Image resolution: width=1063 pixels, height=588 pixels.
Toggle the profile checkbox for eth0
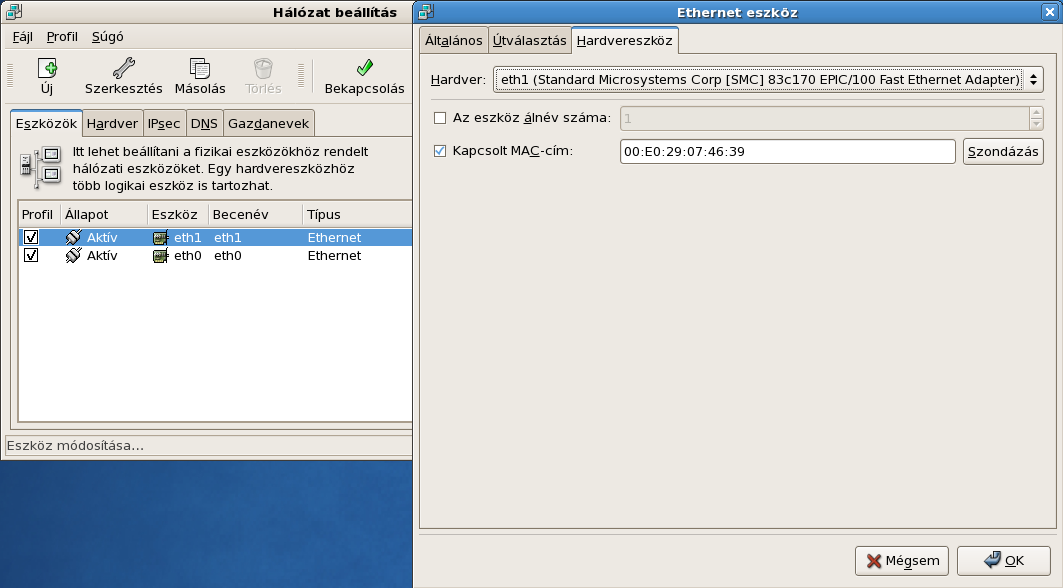point(31,256)
